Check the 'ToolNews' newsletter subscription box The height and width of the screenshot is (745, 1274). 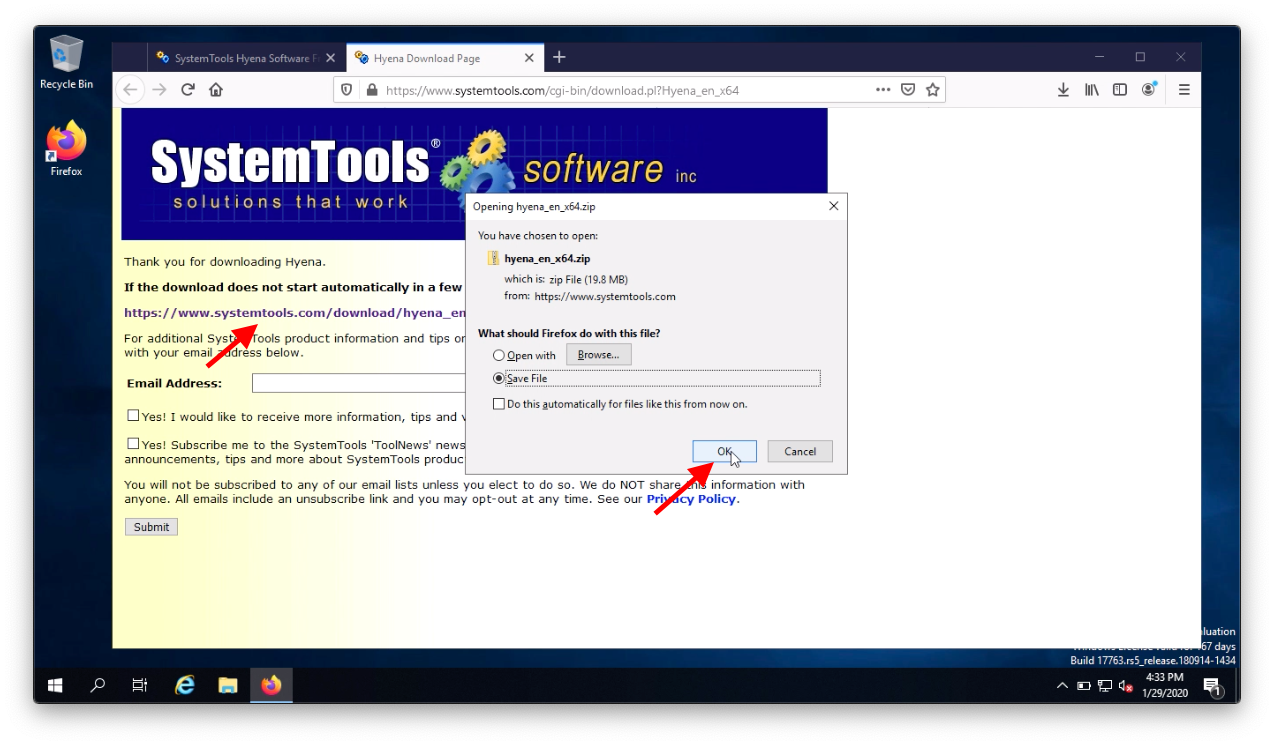click(x=132, y=443)
